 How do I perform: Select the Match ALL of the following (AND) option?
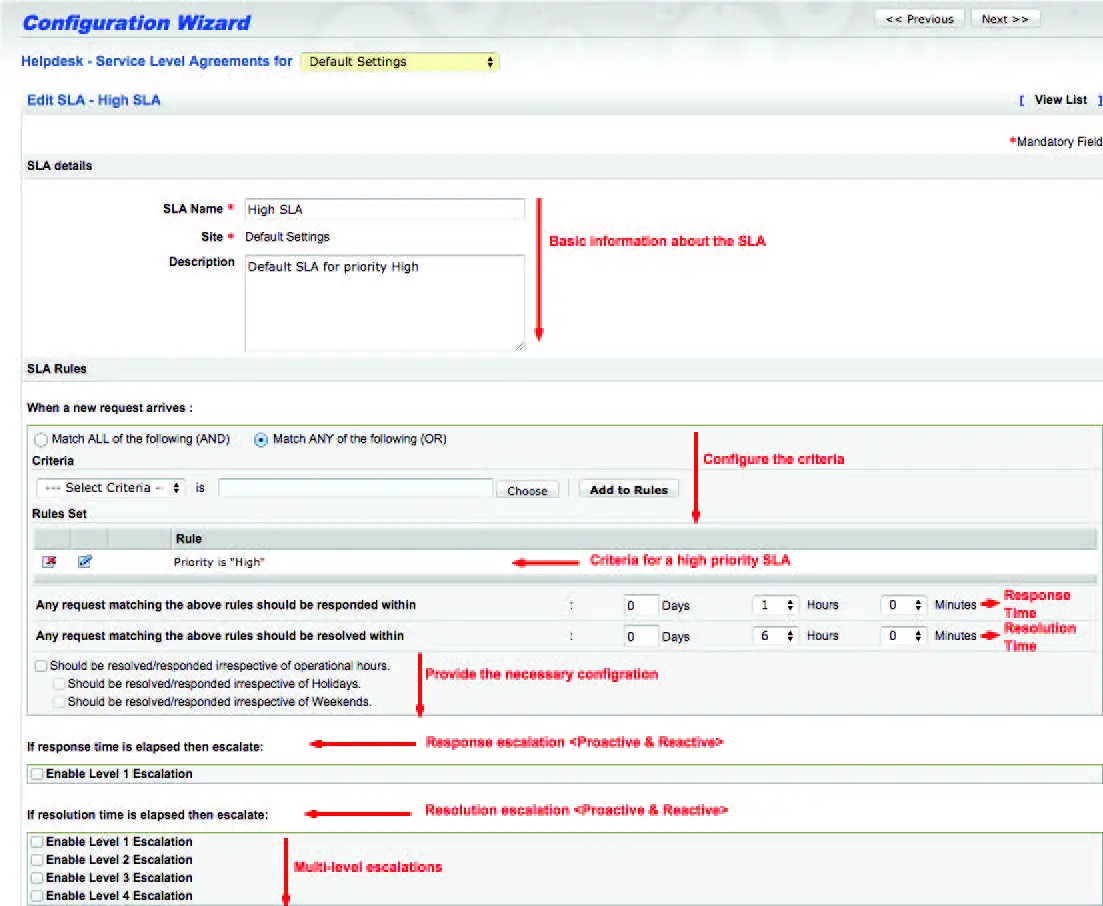40,439
